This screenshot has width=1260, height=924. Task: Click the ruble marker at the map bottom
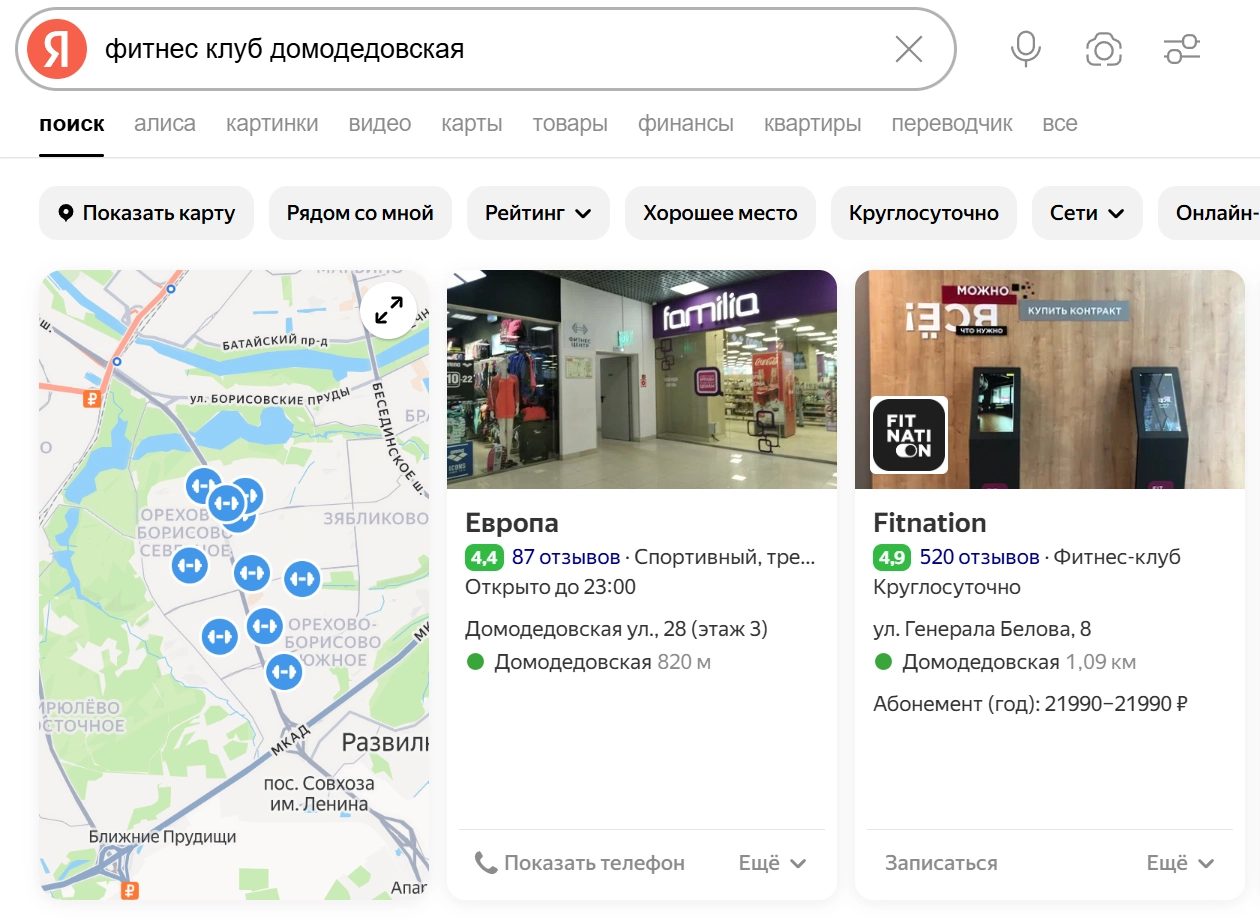(x=128, y=890)
